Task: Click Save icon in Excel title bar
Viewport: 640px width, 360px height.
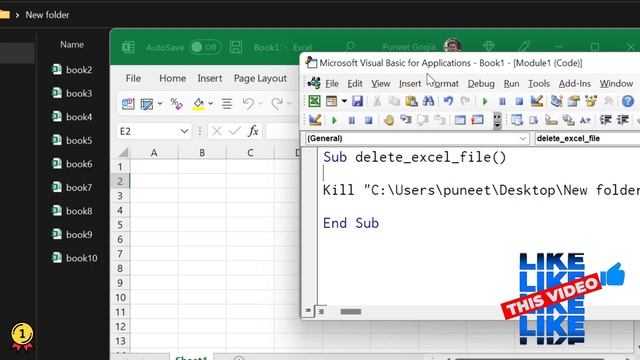Action: tap(236, 47)
